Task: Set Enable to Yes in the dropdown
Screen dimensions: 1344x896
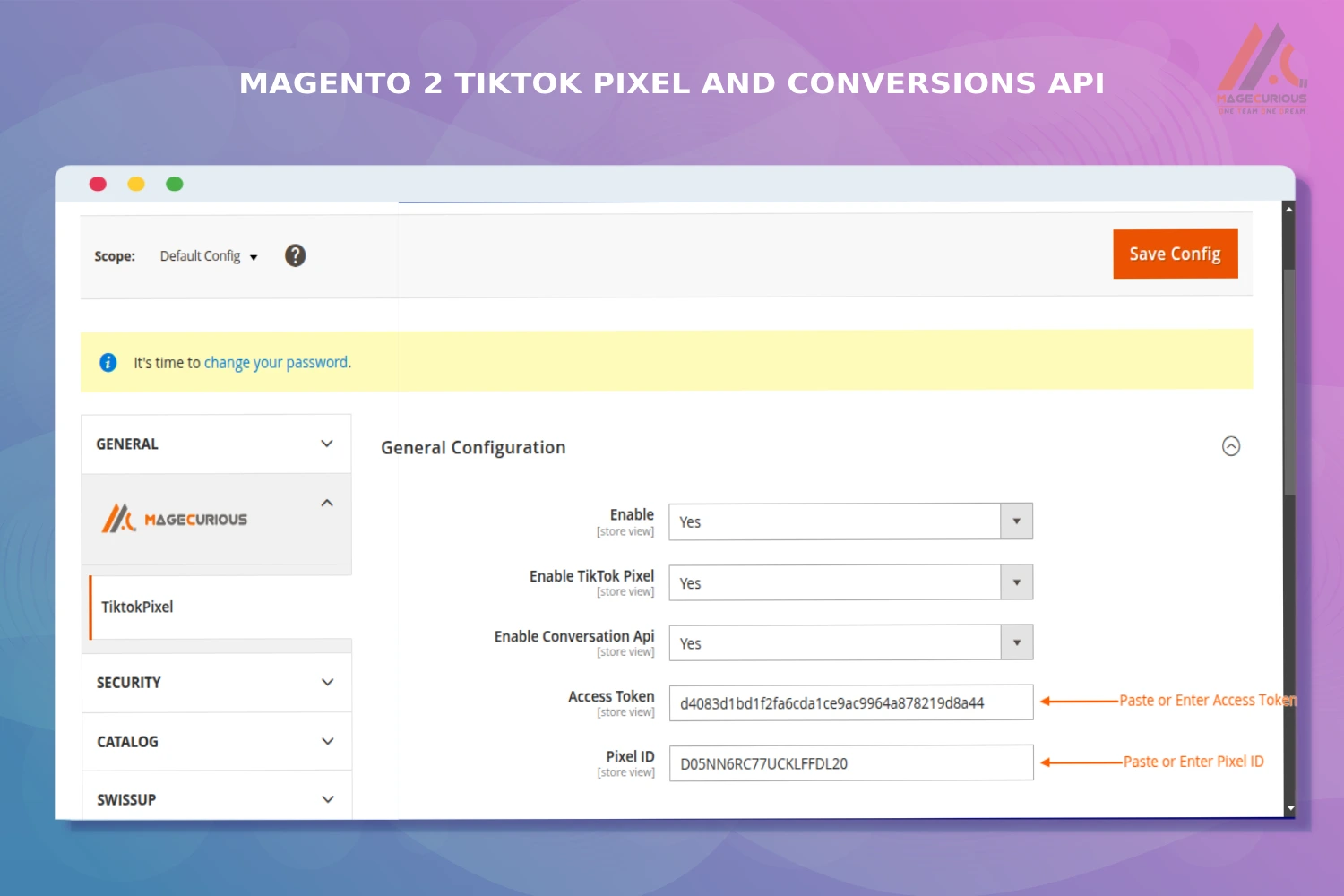Action: pyautogui.click(x=1016, y=521)
